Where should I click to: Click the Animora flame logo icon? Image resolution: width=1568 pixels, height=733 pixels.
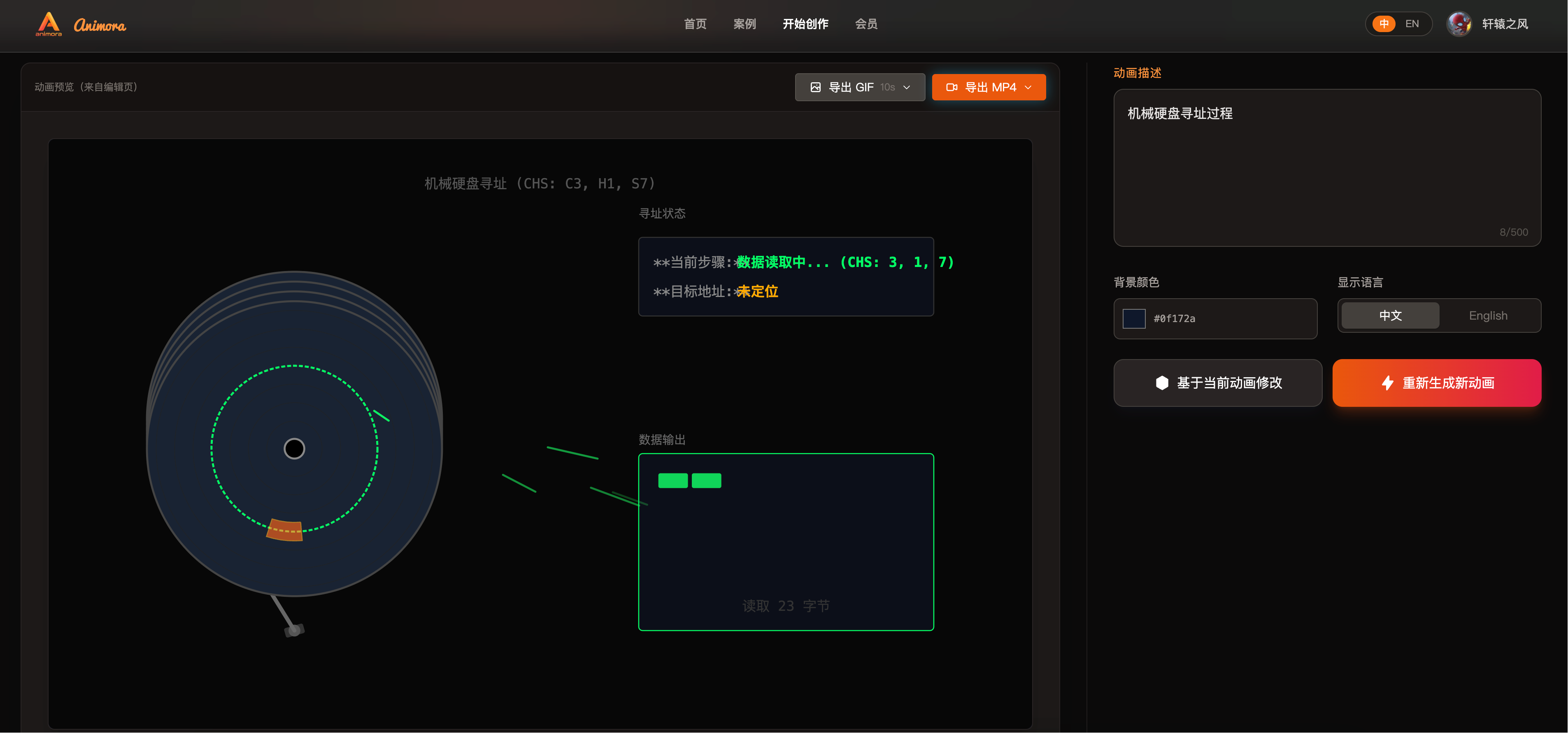click(49, 23)
